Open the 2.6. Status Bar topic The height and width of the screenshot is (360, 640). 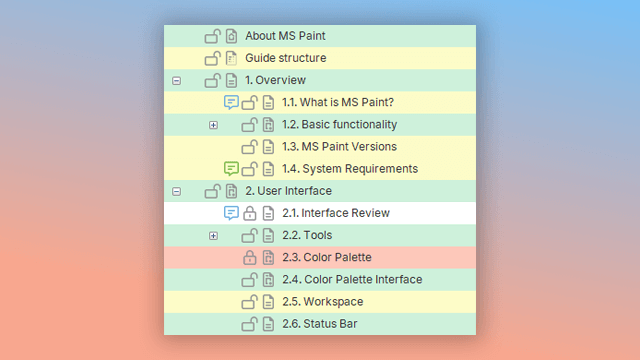coord(320,324)
